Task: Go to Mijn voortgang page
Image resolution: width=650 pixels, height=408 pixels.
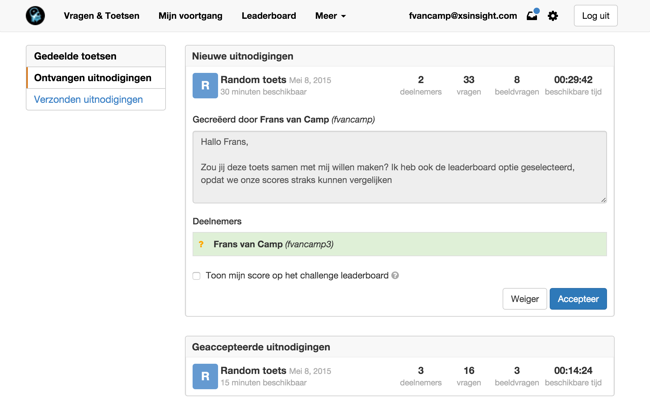Action: tap(190, 16)
